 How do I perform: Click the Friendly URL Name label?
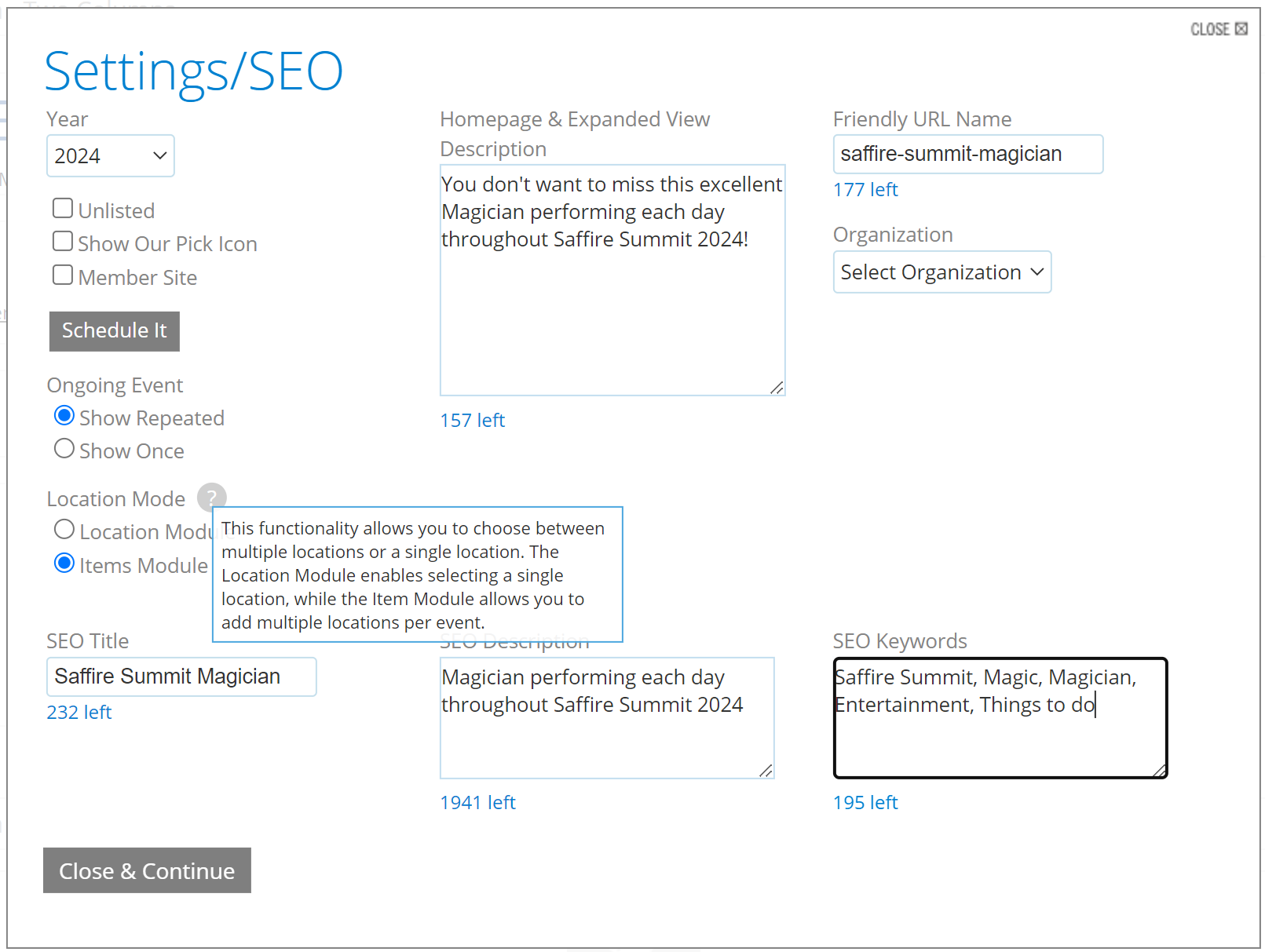(922, 119)
